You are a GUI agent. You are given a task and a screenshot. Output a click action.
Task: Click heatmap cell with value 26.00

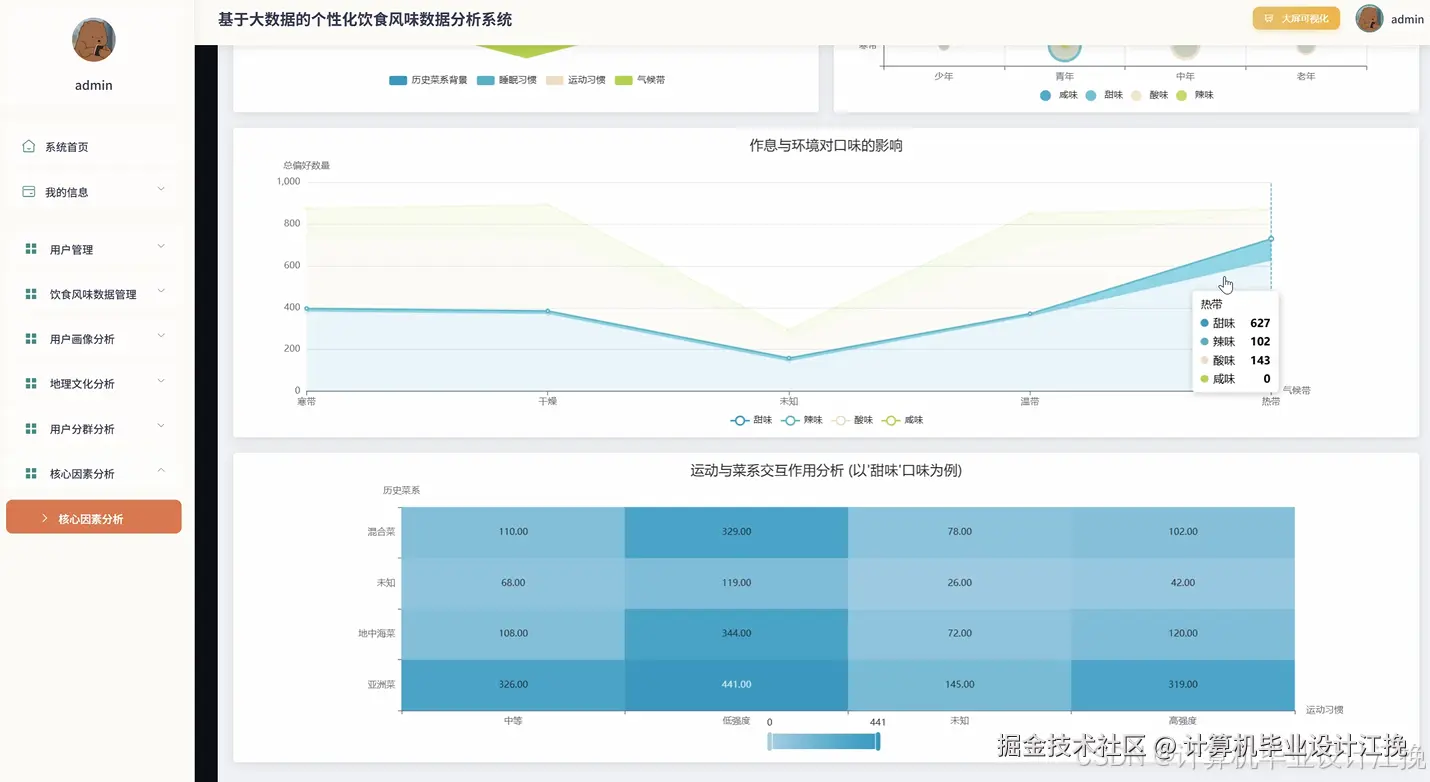[x=959, y=583]
